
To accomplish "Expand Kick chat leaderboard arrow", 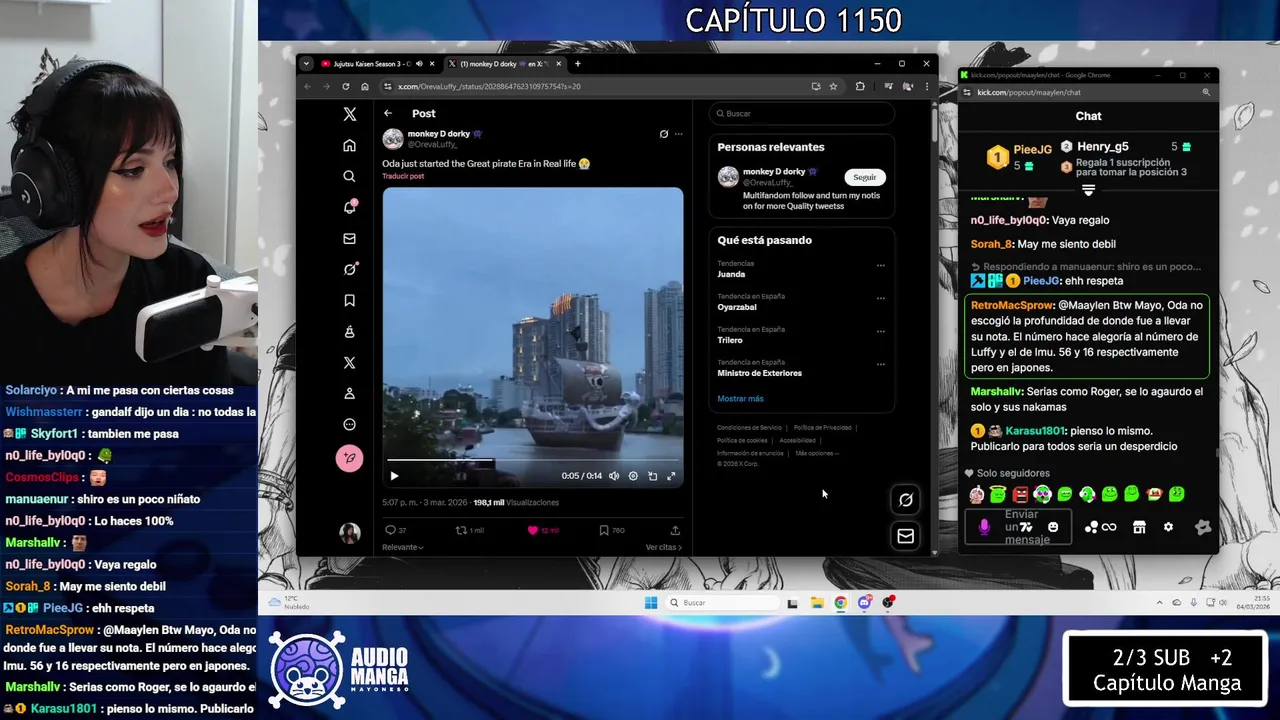I will [1088, 190].
